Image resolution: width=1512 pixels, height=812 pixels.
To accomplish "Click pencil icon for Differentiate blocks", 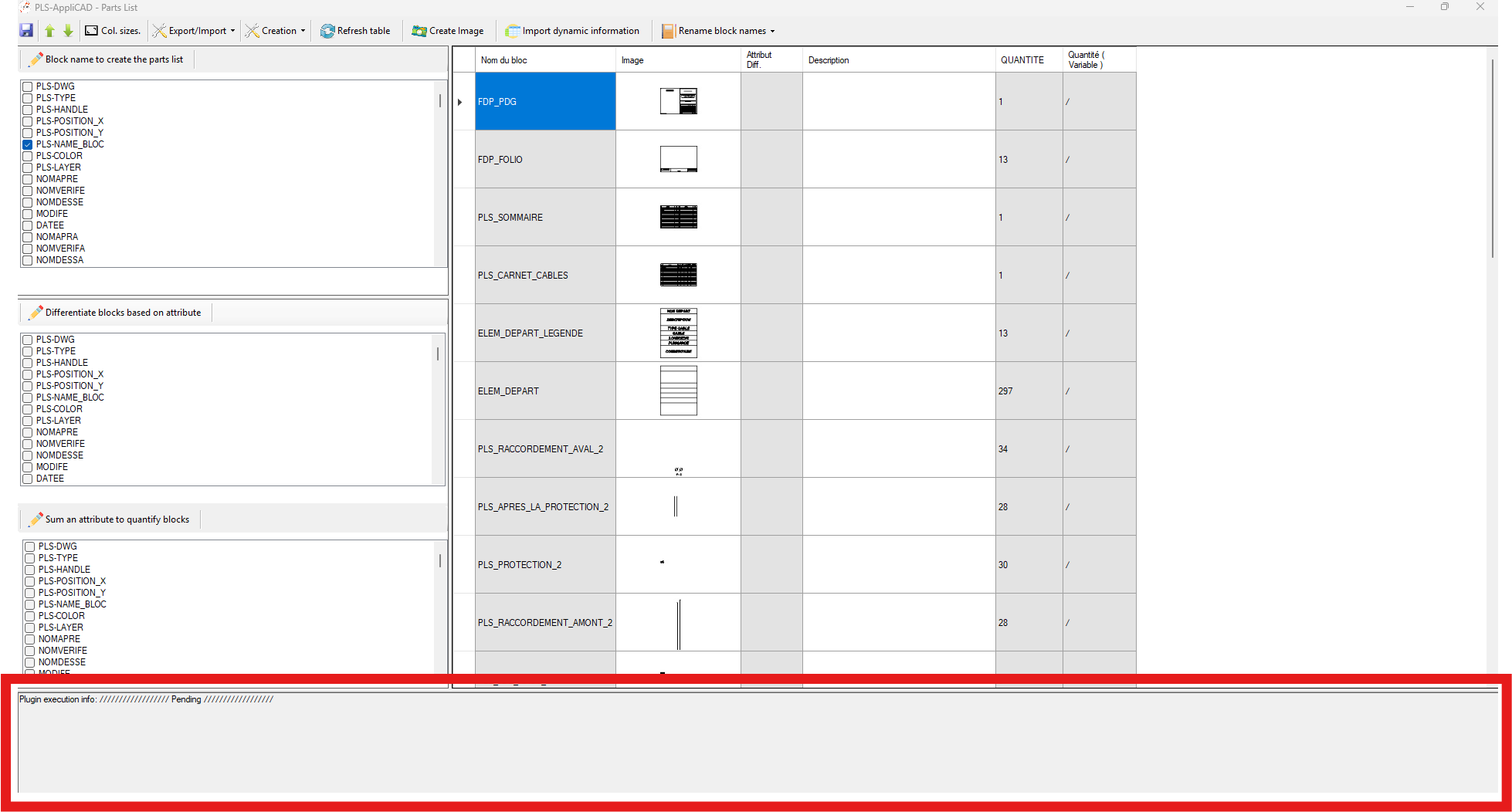I will pyautogui.click(x=36, y=313).
